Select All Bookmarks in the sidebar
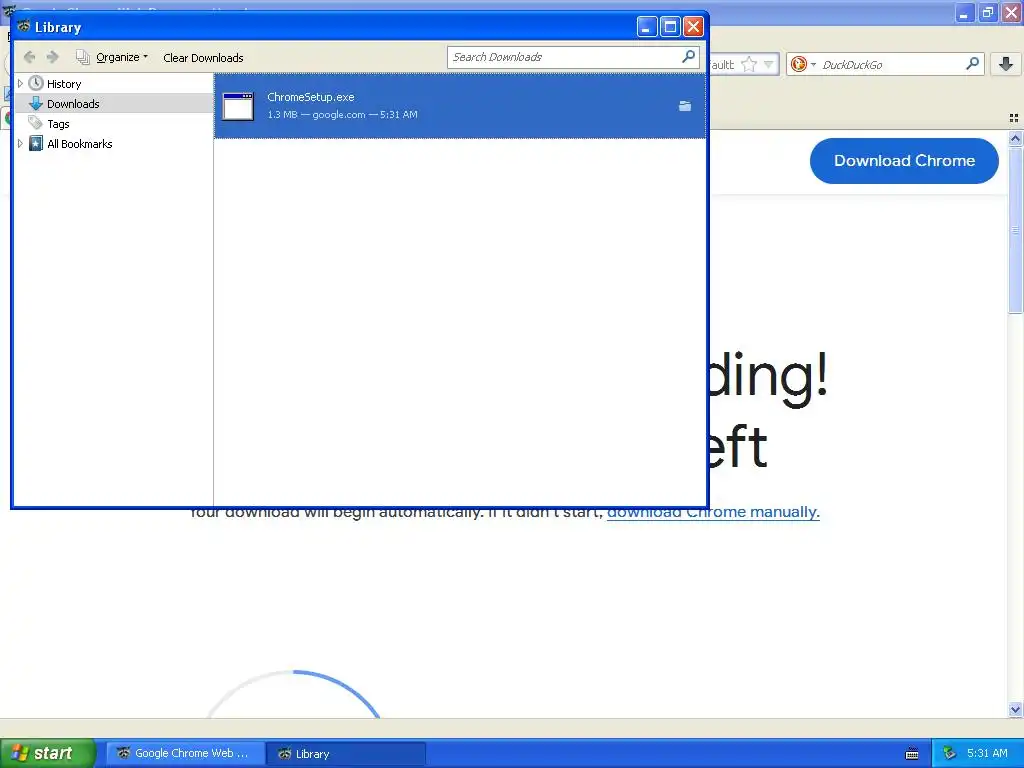 pos(80,144)
